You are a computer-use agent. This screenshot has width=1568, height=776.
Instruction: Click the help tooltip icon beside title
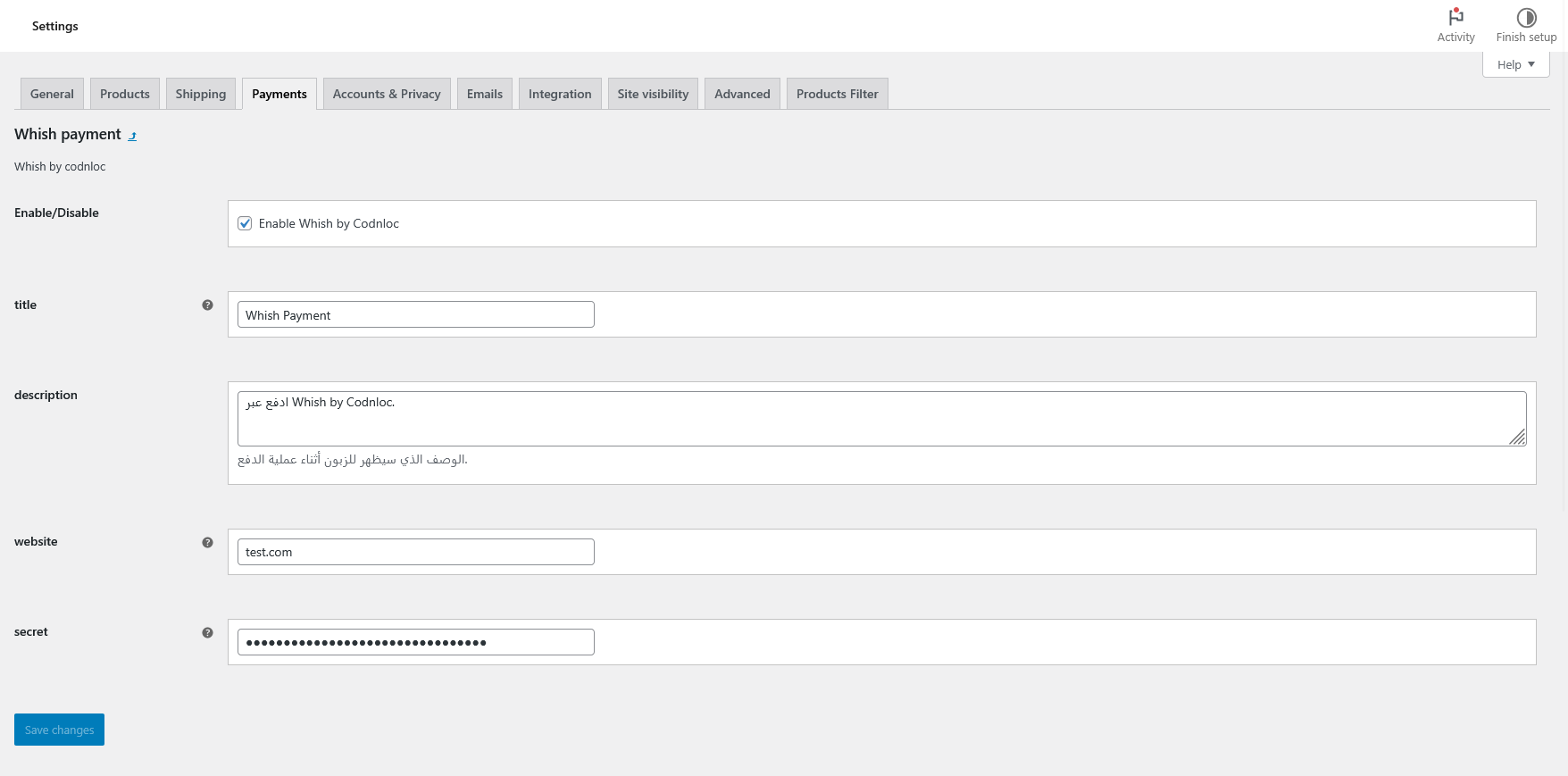point(207,305)
